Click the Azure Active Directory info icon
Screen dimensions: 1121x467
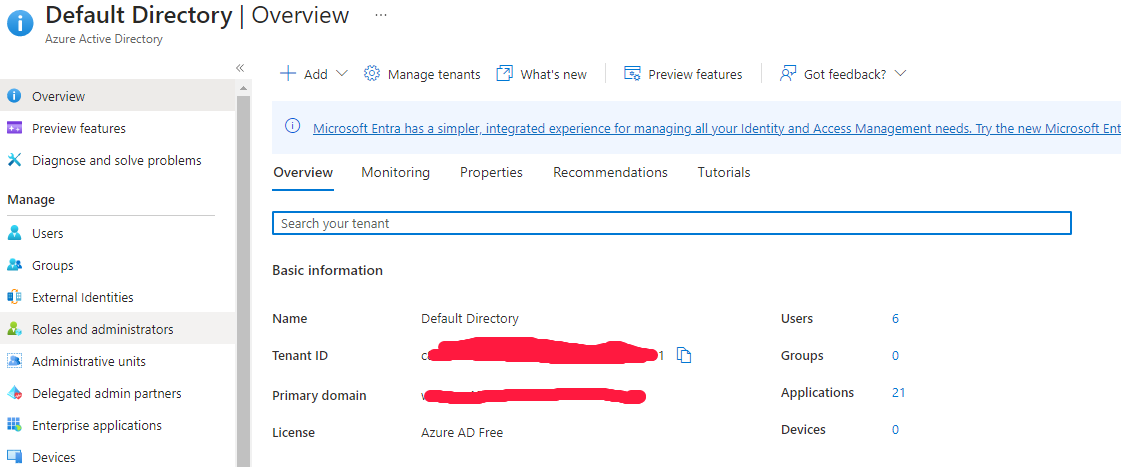(20, 23)
